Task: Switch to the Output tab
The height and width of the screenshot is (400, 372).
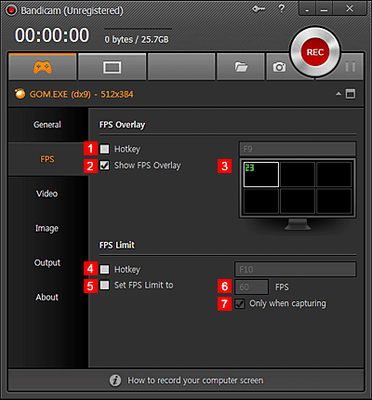Action: click(x=47, y=263)
